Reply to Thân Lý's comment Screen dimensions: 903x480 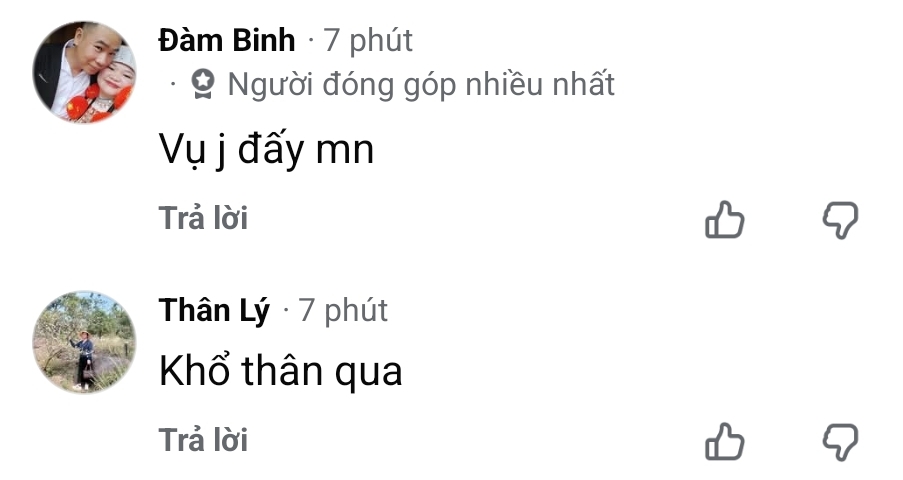pos(203,440)
